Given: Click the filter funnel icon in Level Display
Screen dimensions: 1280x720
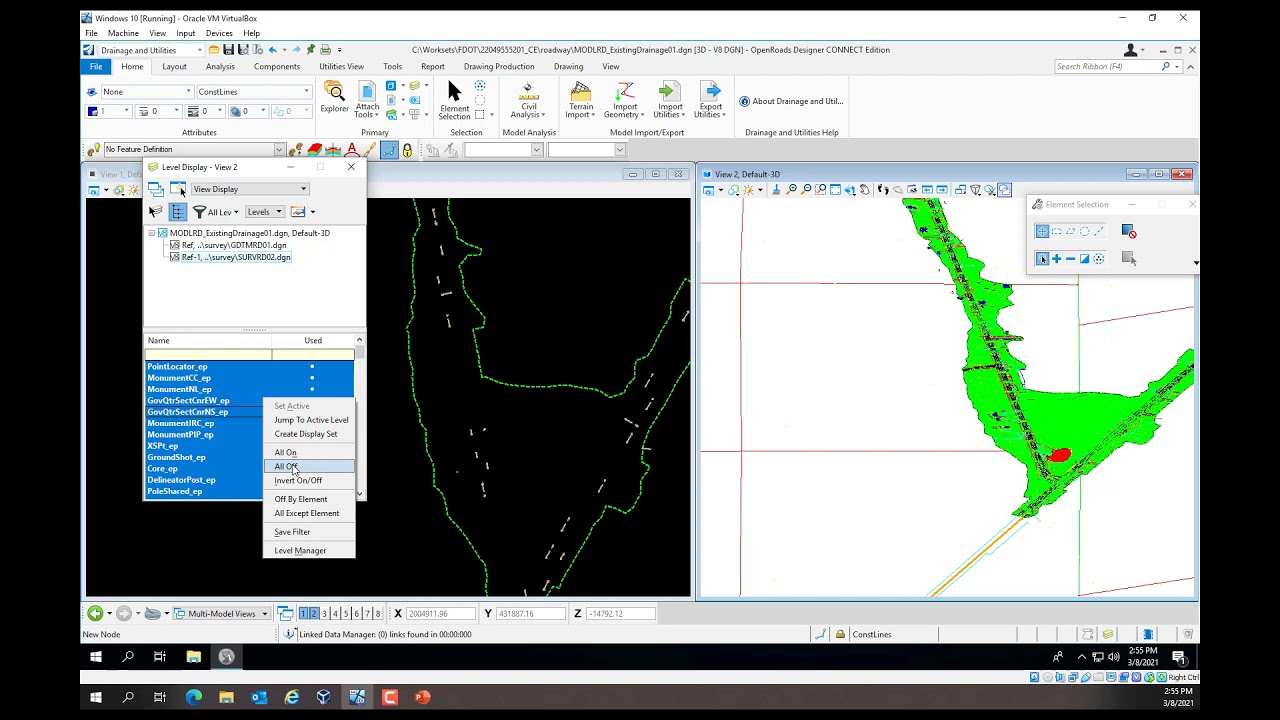Looking at the screenshot, I should click(x=199, y=212).
